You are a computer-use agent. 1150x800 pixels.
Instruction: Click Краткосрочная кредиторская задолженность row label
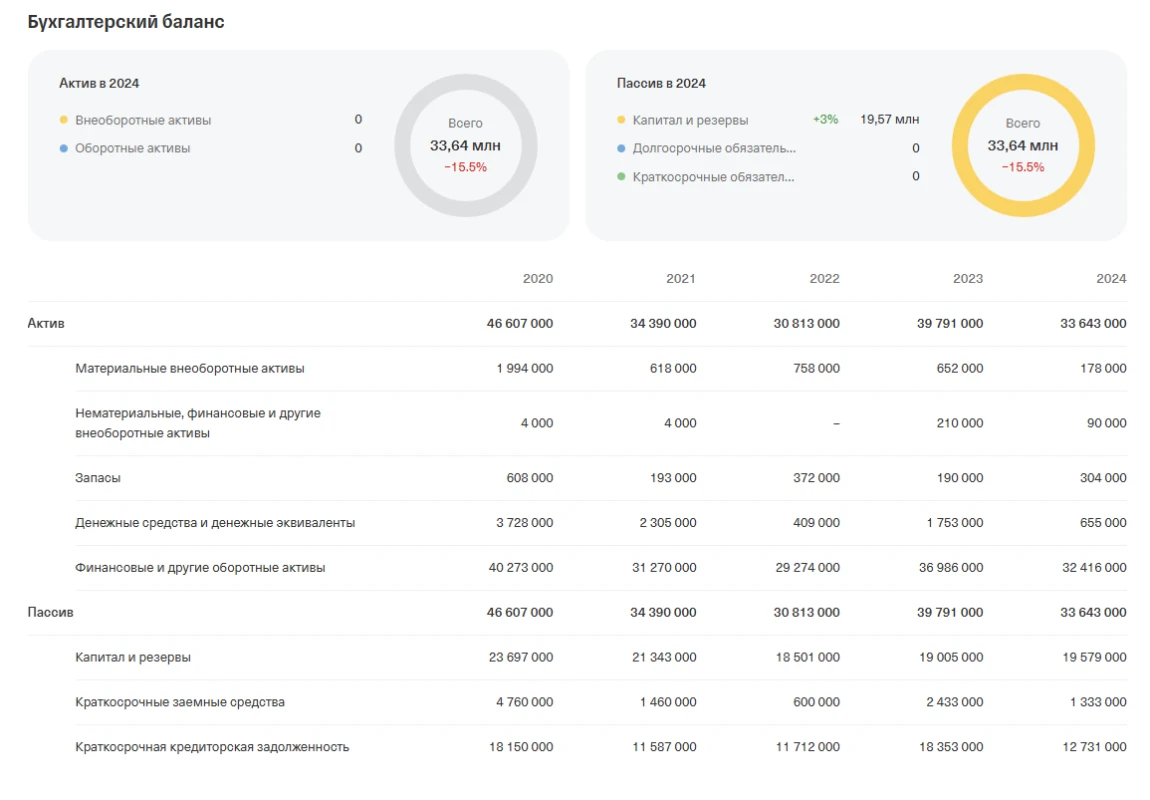click(211, 747)
